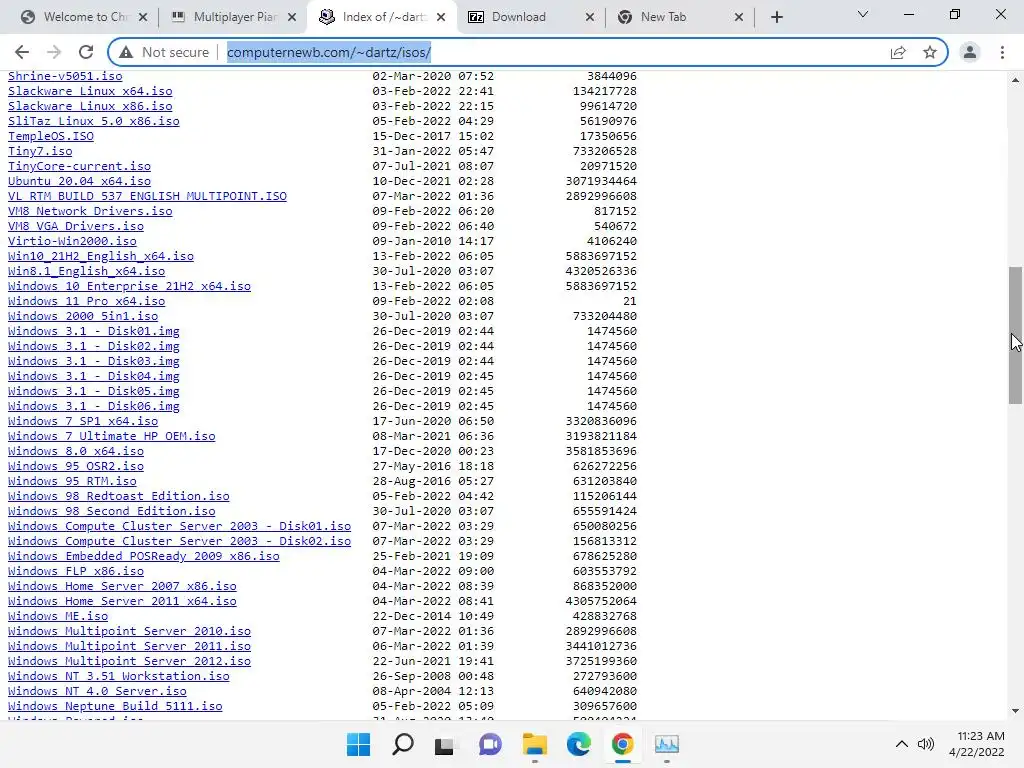
Task: Reload the current page
Action: click(x=86, y=52)
